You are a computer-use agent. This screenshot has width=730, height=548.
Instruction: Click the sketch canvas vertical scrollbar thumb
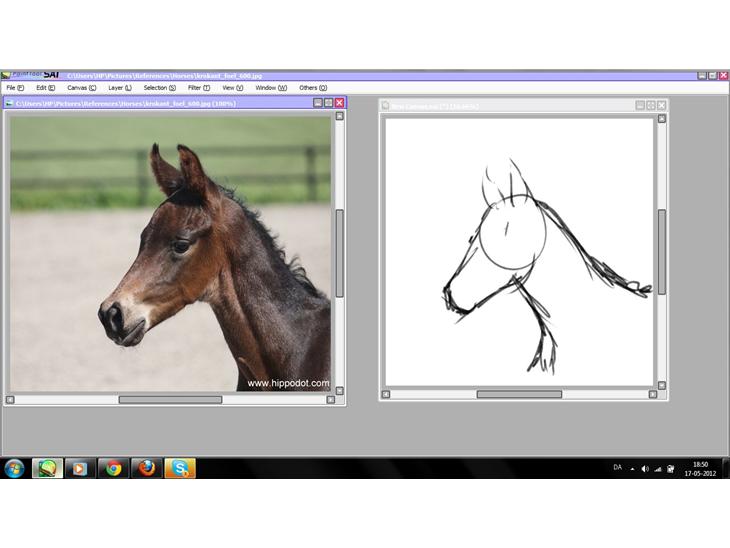(x=661, y=250)
